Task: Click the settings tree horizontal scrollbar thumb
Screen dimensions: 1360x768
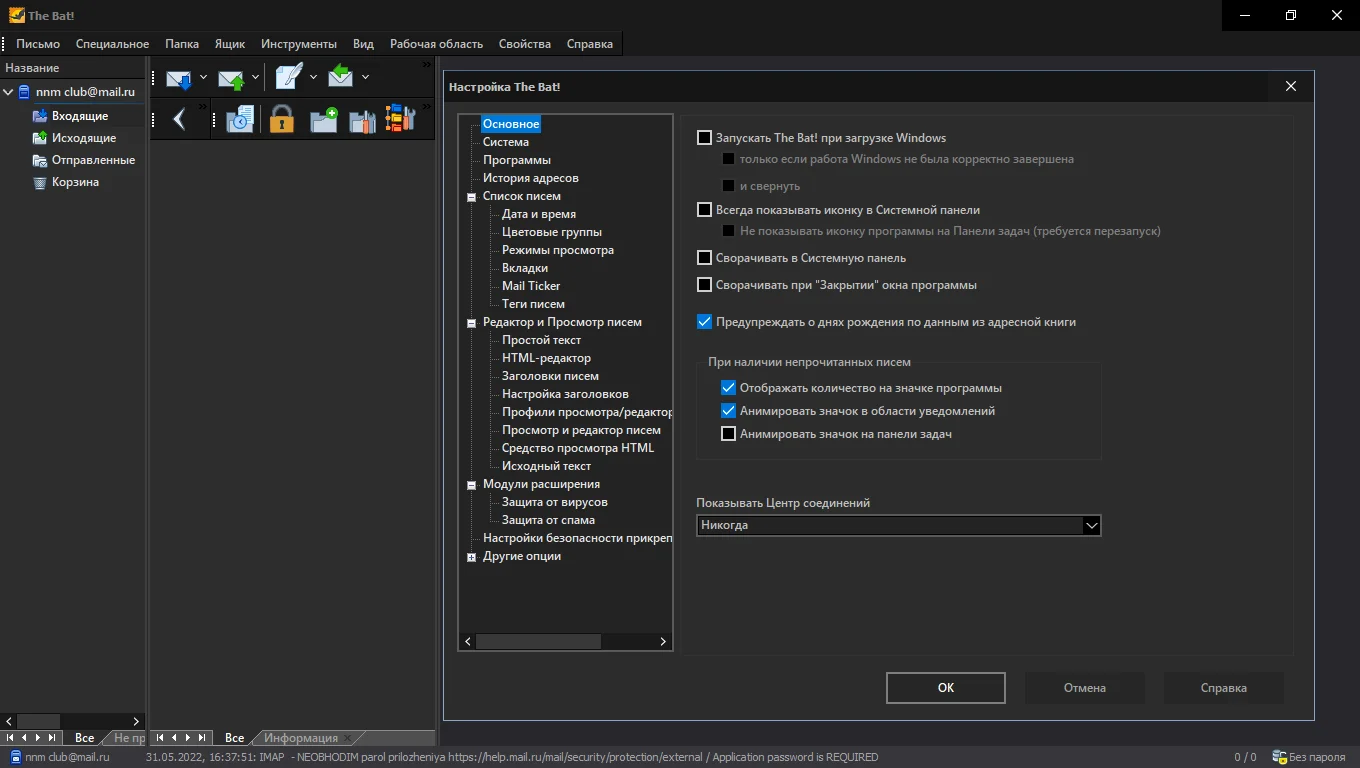Action: pos(538,642)
